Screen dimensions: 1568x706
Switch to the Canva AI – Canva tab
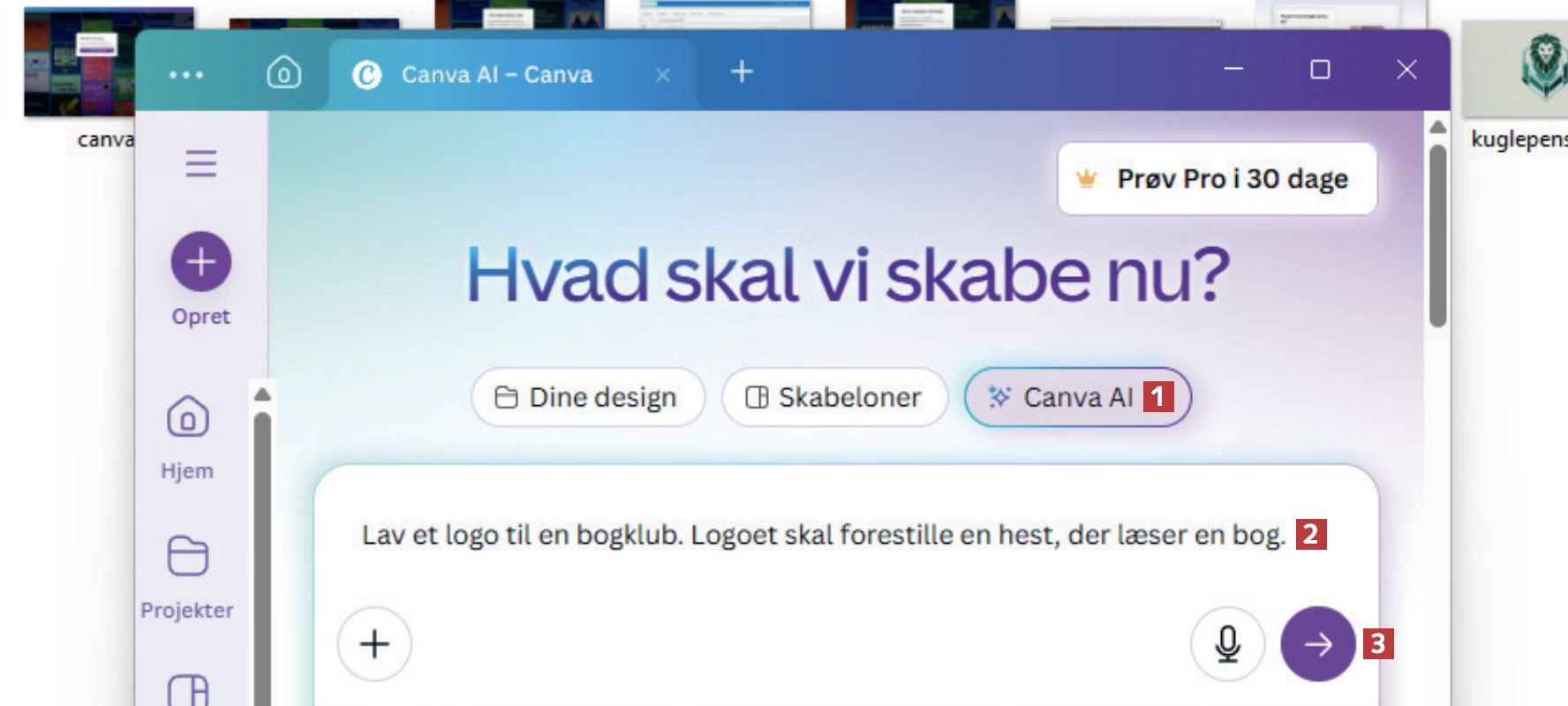click(496, 75)
